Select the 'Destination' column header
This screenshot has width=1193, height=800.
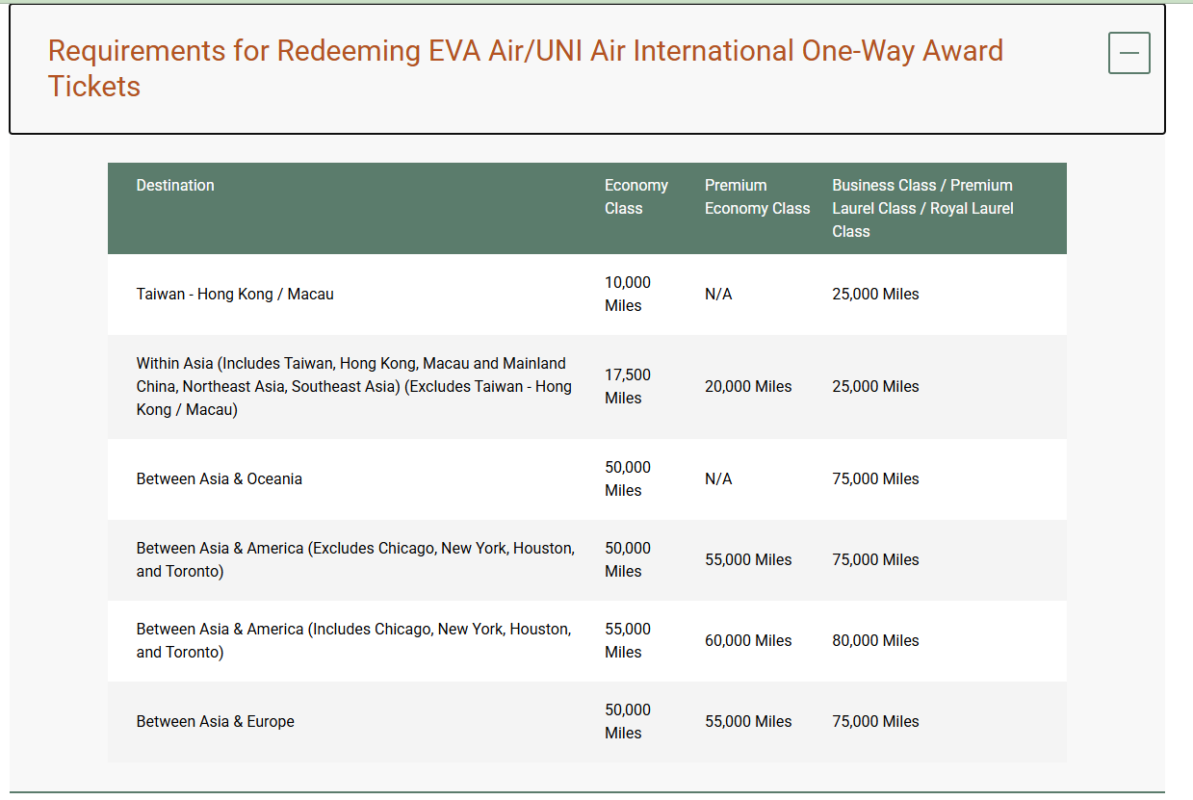click(175, 185)
